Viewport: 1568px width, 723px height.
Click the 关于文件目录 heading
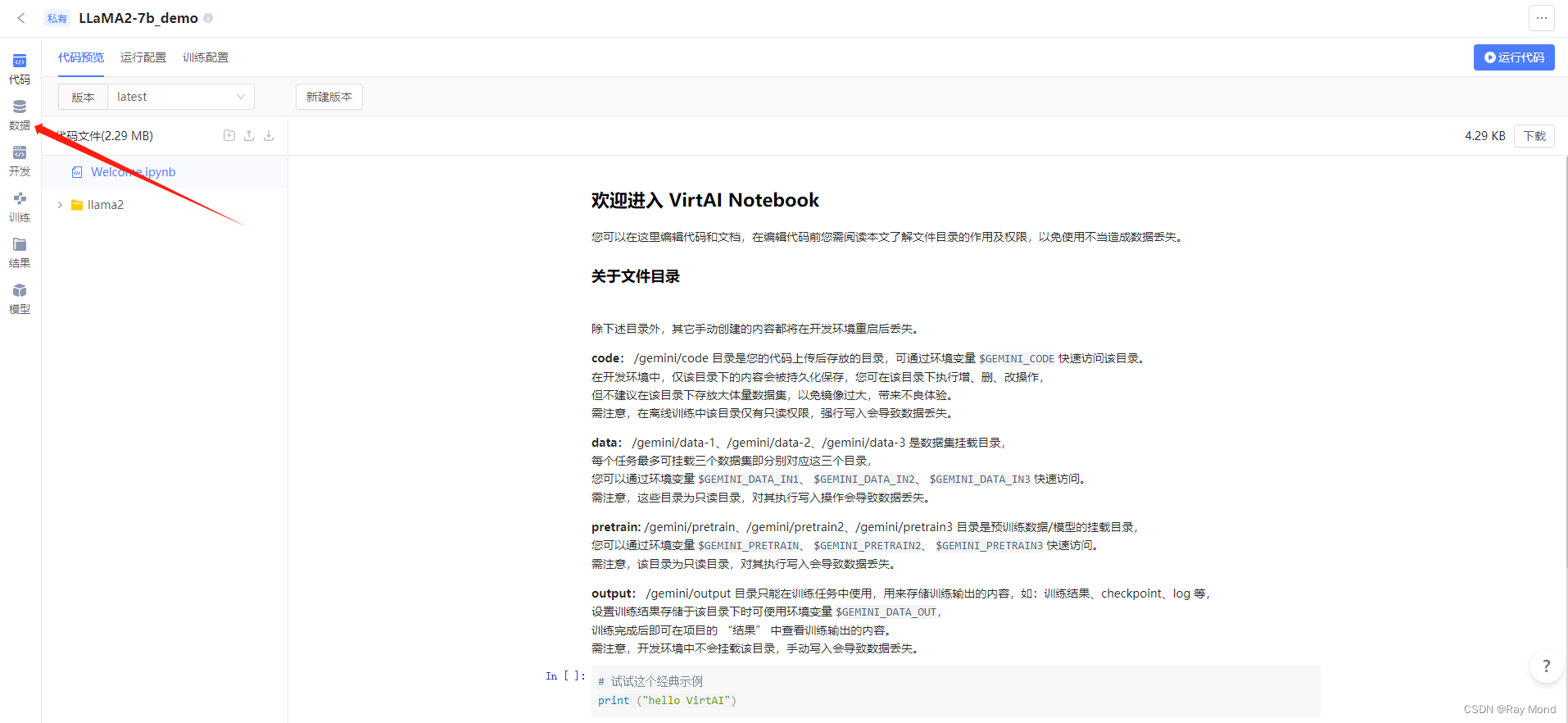click(636, 276)
